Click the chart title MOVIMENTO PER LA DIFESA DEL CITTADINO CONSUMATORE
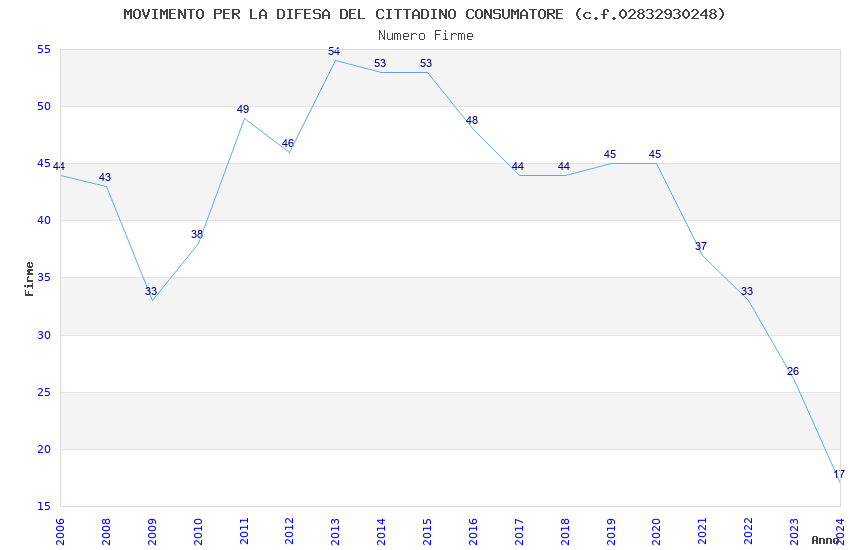 tap(424, 15)
